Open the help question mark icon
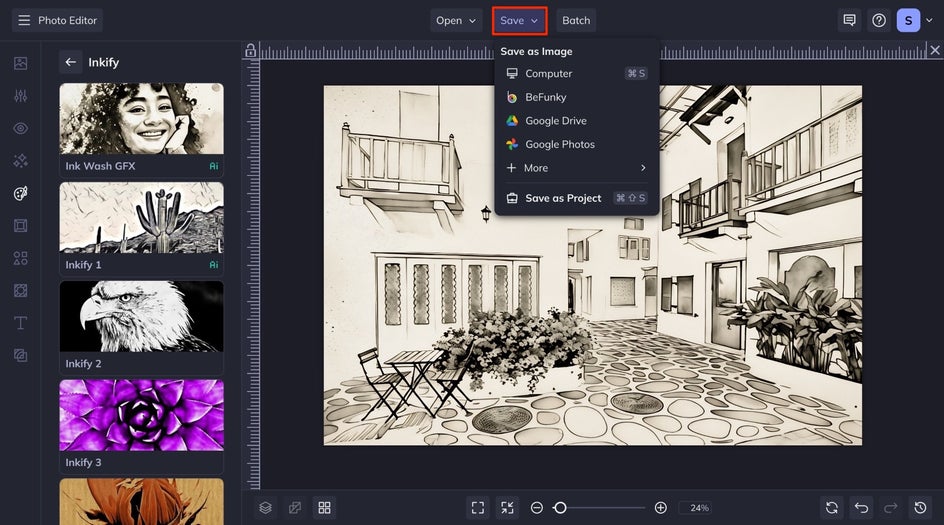 coord(879,20)
